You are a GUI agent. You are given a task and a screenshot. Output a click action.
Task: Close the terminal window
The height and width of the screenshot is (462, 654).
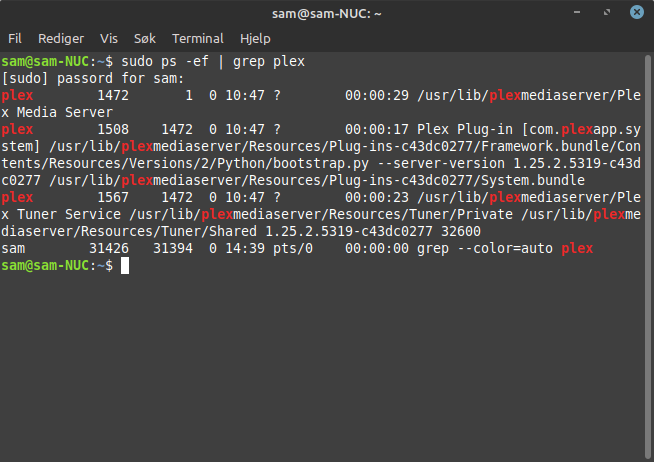point(636,12)
